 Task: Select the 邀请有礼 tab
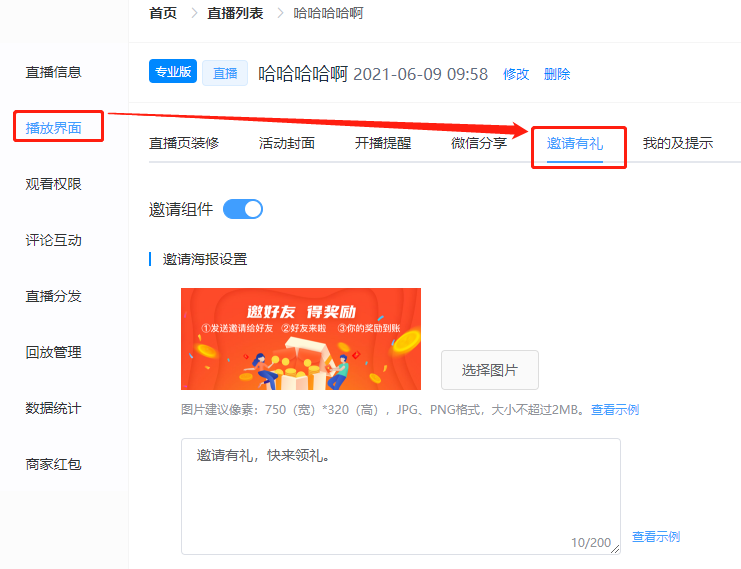(x=575, y=143)
